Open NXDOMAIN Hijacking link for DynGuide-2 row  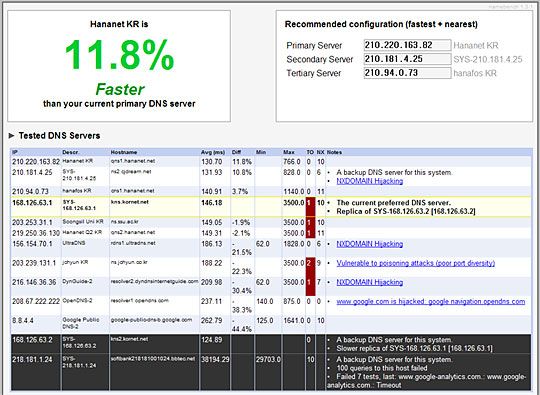tap(370, 282)
